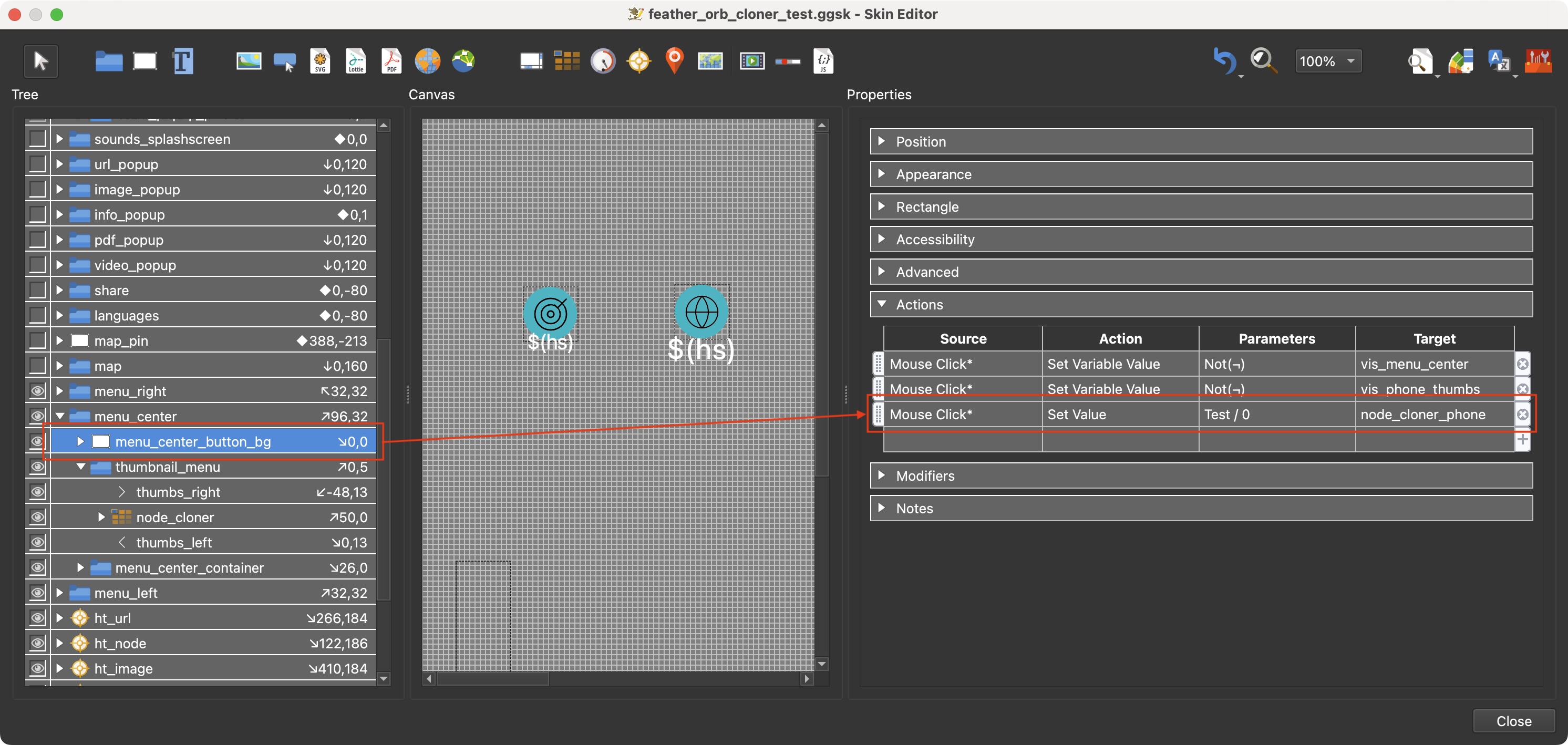Expand the Advanced properties section
Screen dimensions: 1568x745
click(x=1201, y=272)
